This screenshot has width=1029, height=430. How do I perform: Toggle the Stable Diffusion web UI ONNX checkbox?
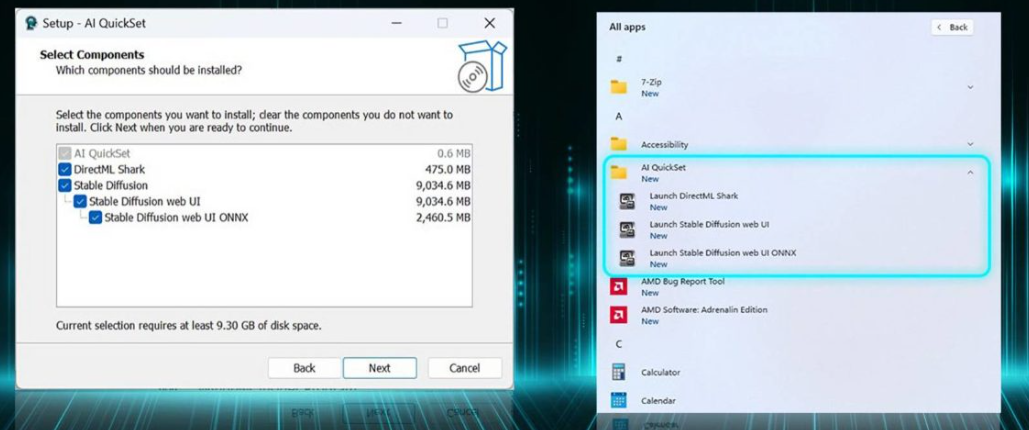[95, 217]
